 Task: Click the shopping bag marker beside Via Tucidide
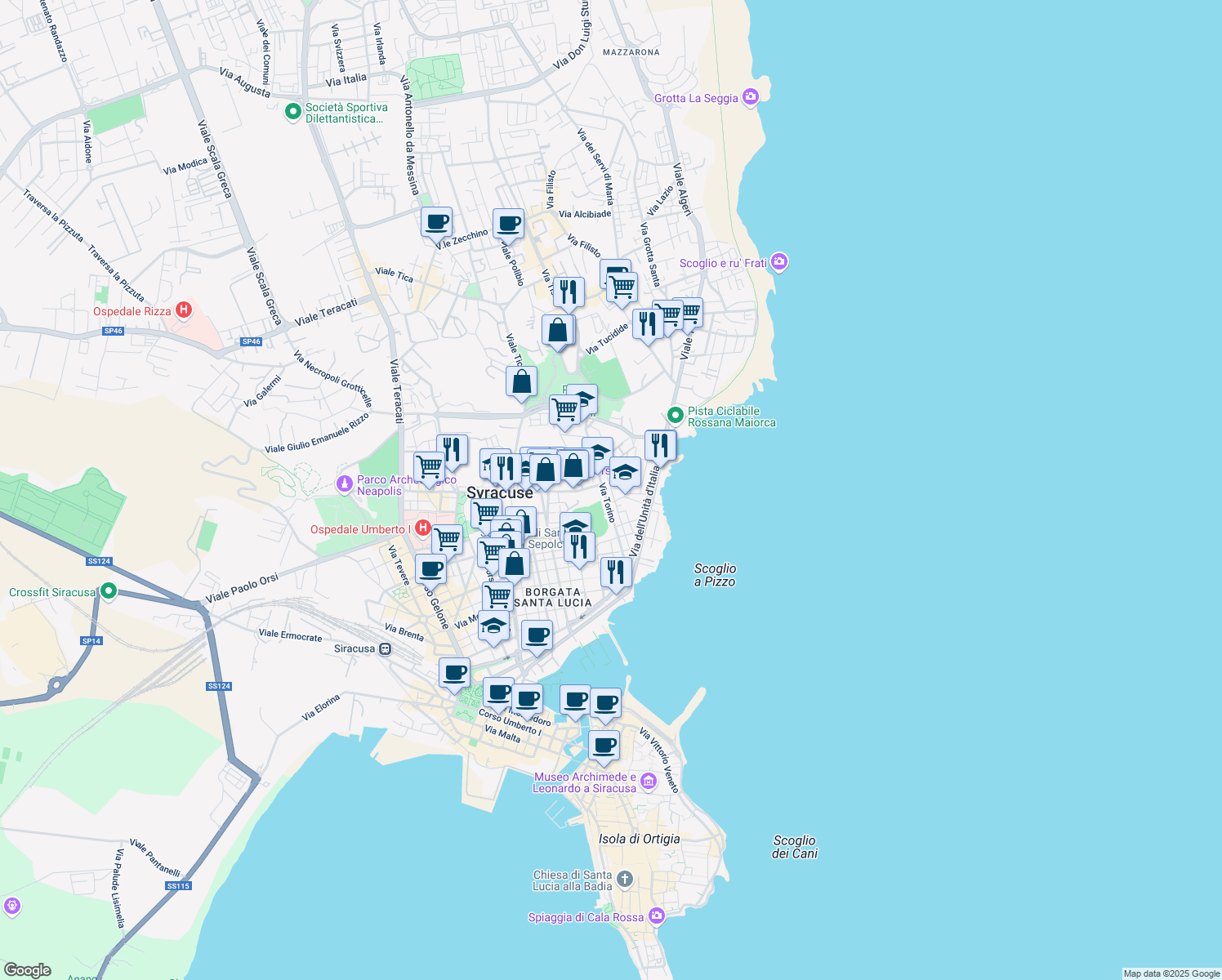[558, 331]
